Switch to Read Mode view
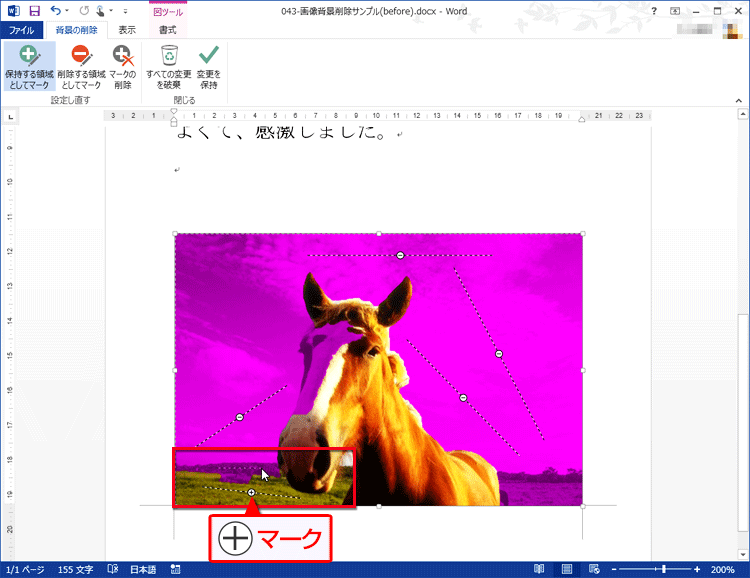Image resolution: width=750 pixels, height=578 pixels. click(539, 569)
